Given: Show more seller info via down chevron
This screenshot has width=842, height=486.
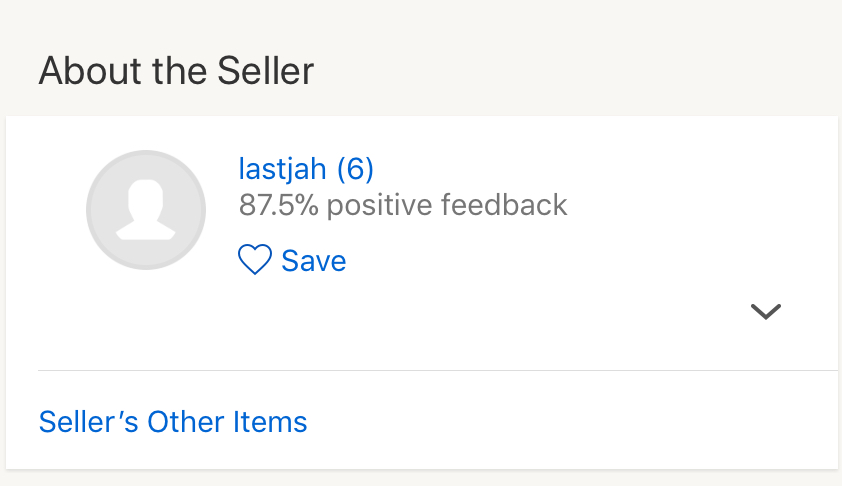Looking at the screenshot, I should click(x=766, y=311).
